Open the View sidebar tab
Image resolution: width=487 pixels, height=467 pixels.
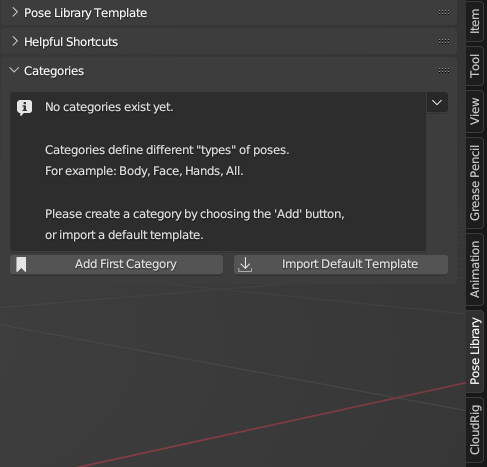point(475,111)
